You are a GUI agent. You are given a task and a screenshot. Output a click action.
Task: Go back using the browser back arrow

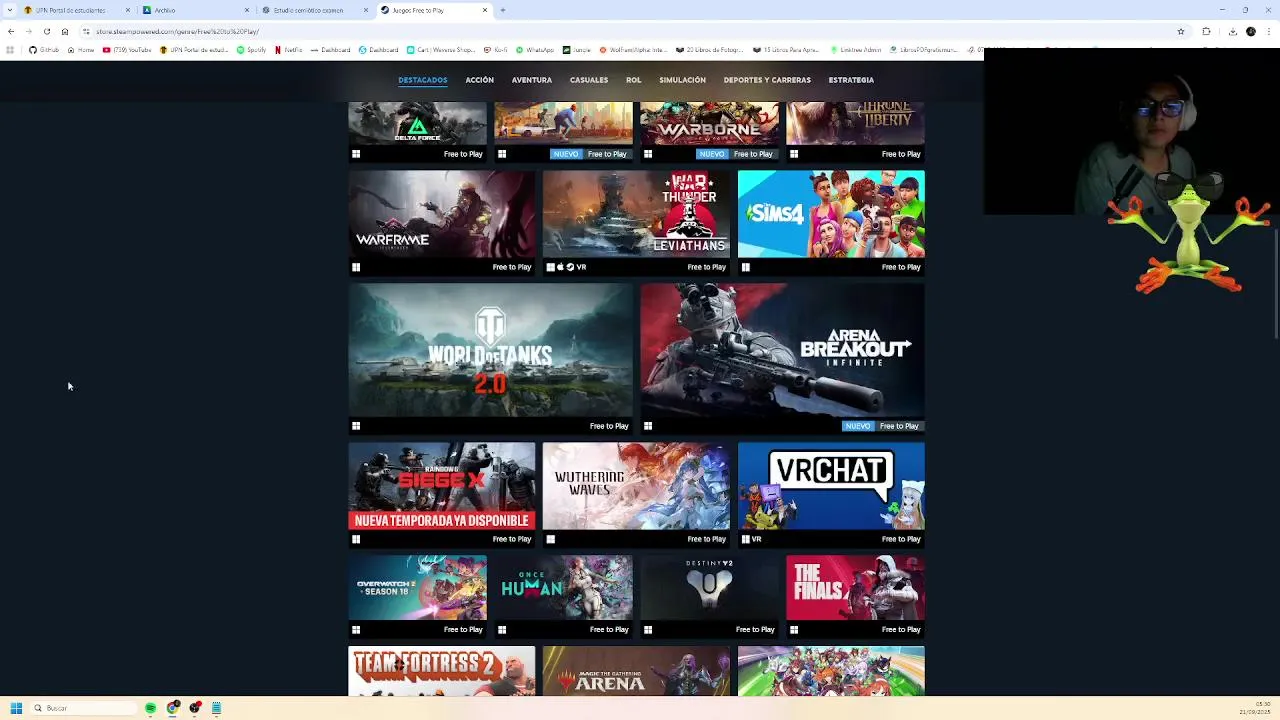[x=11, y=31]
